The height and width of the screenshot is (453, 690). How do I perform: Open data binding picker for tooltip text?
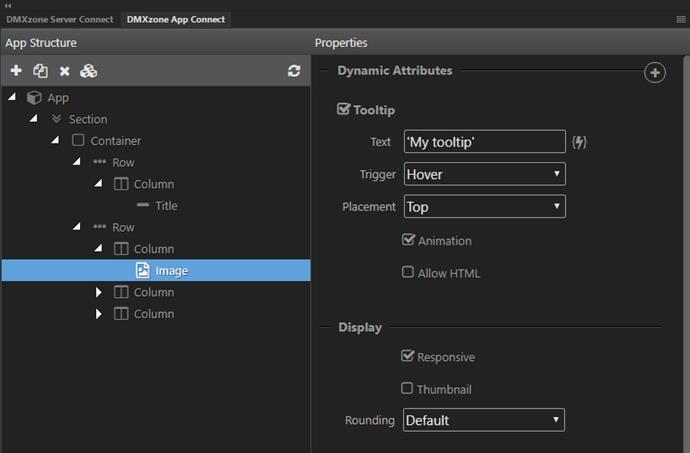click(x=579, y=142)
